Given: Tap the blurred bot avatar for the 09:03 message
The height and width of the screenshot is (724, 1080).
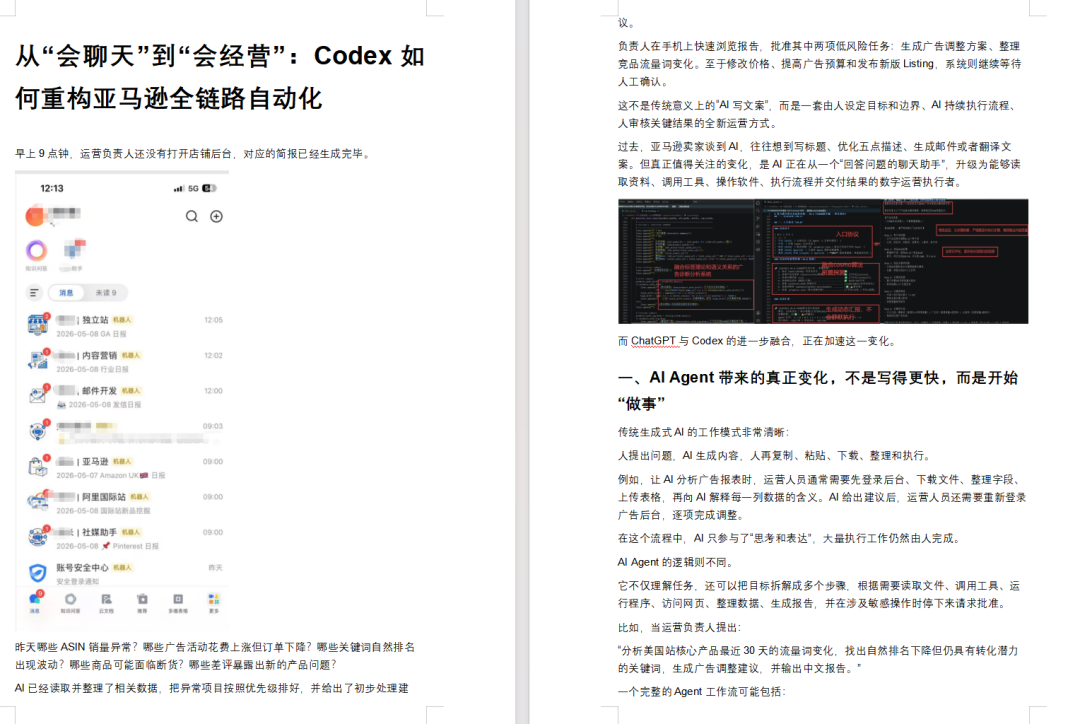Looking at the screenshot, I should pyautogui.click(x=38, y=431).
